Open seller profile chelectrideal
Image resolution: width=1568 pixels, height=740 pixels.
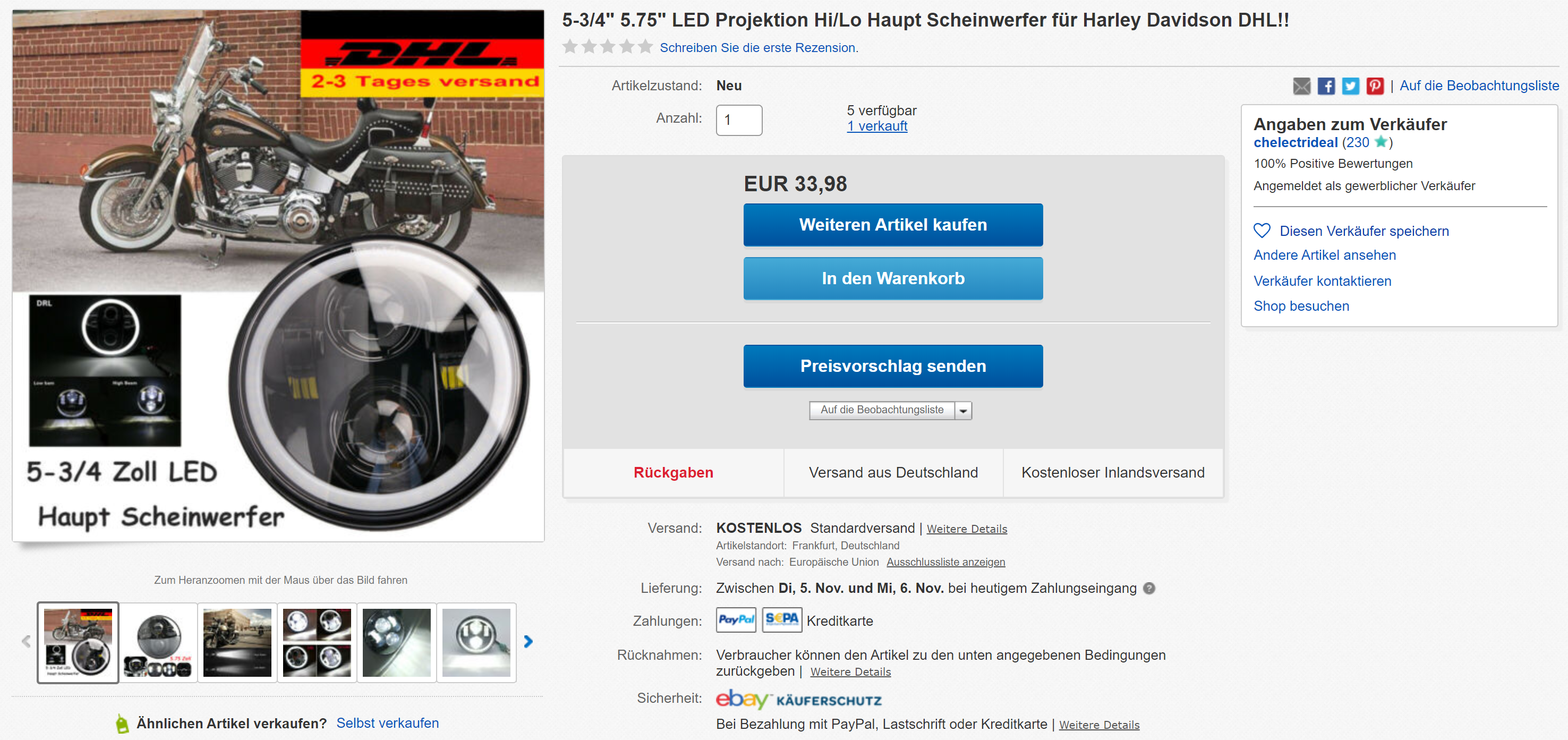1296,142
